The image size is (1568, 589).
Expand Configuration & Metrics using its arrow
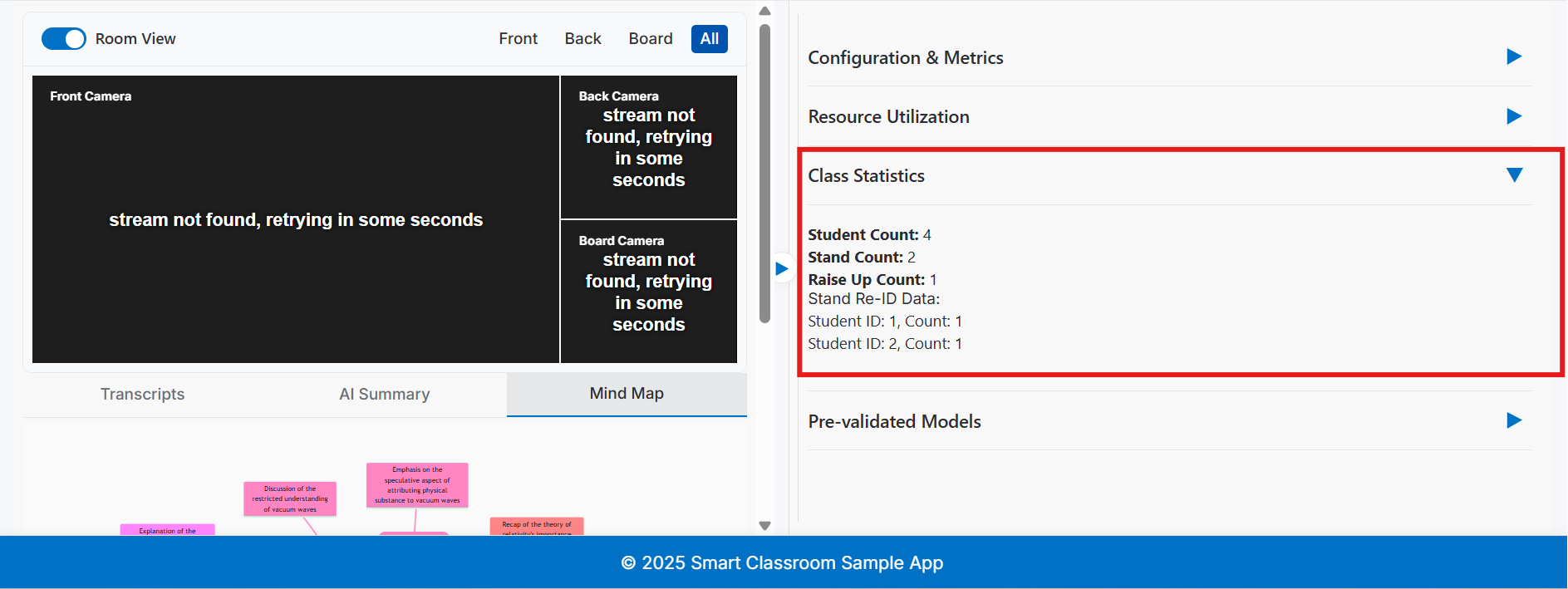pyautogui.click(x=1513, y=56)
